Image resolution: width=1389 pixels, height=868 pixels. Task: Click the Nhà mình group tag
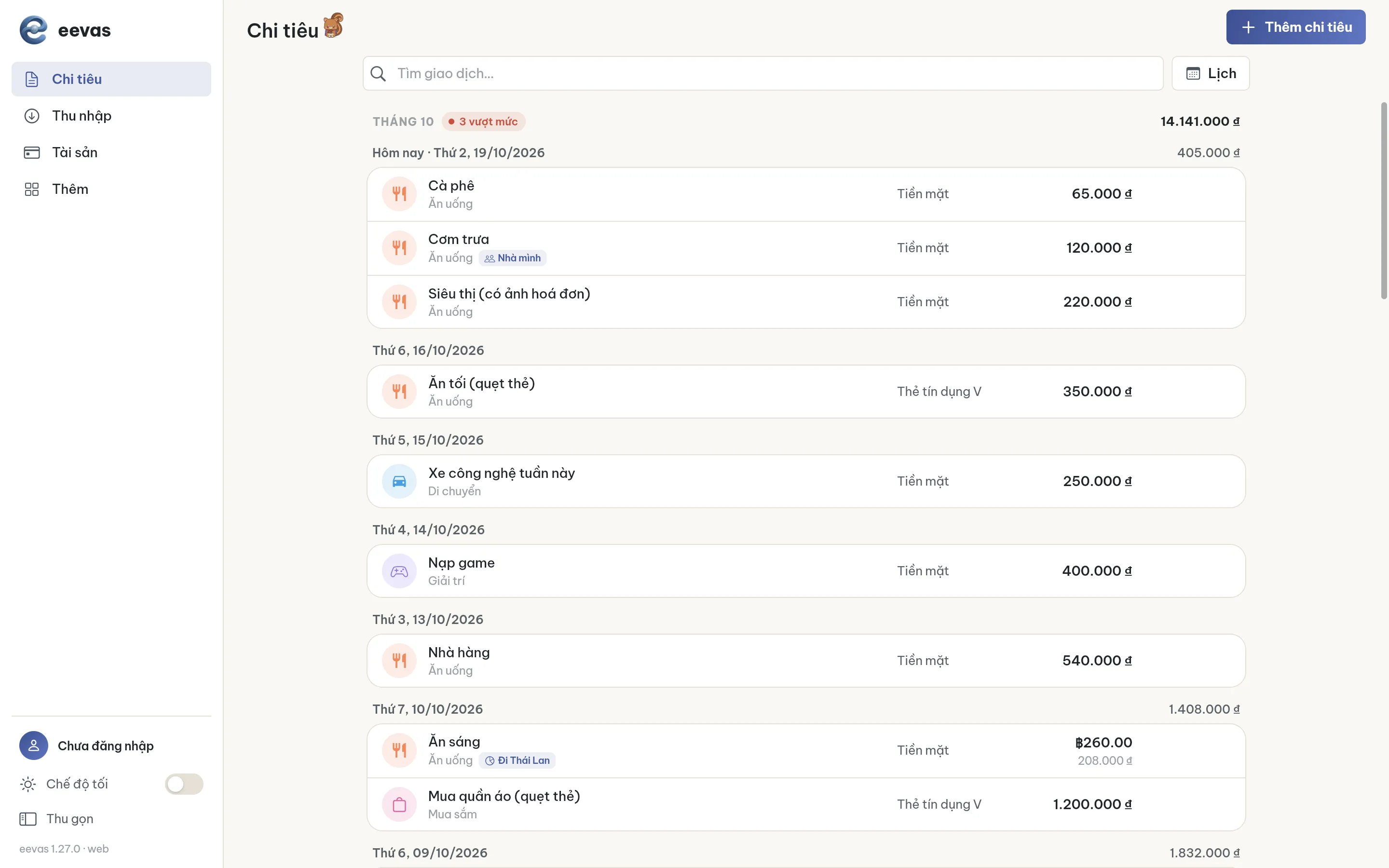pyautogui.click(x=513, y=258)
